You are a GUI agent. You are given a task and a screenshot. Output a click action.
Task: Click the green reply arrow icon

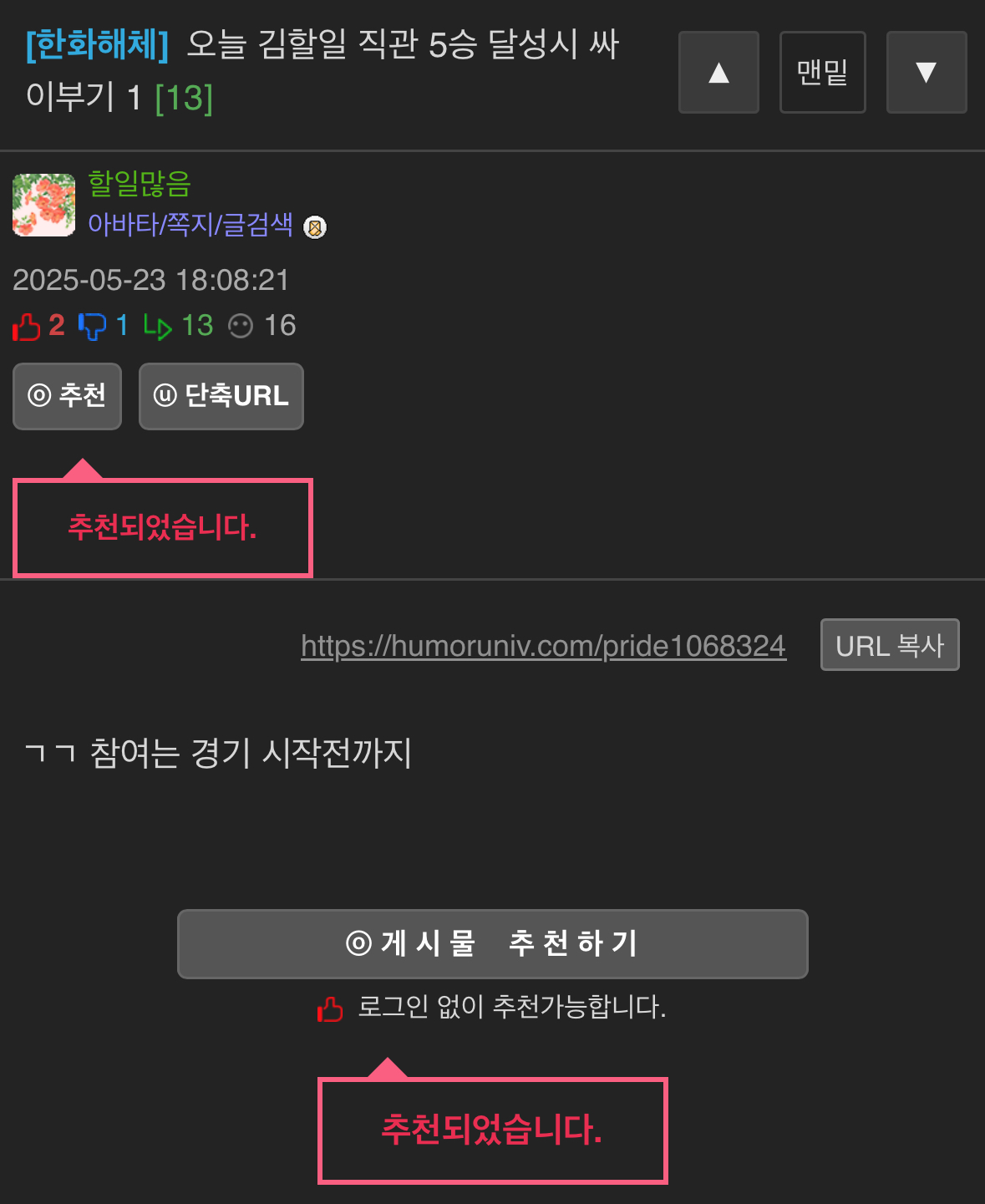click(x=158, y=327)
